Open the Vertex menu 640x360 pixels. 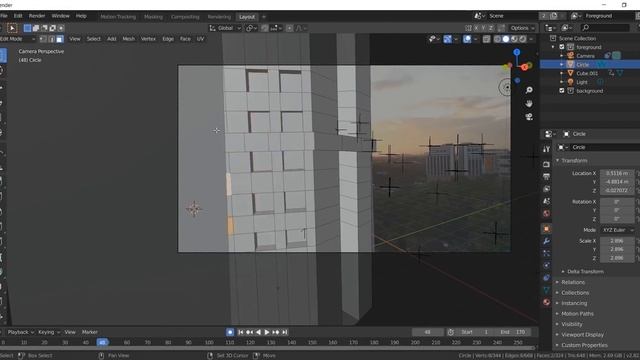tap(148, 39)
